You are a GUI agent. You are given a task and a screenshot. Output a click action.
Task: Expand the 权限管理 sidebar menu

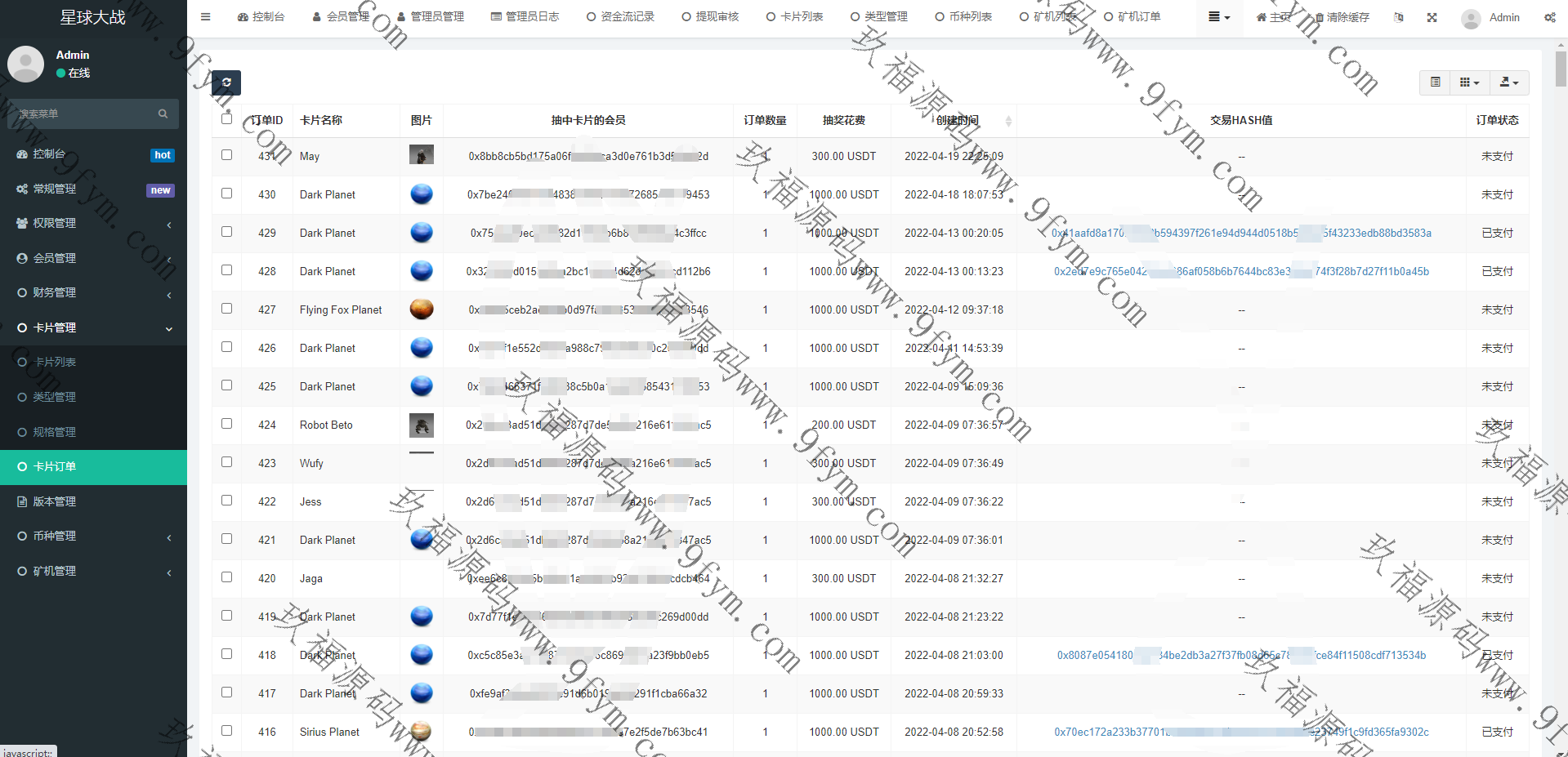click(93, 223)
